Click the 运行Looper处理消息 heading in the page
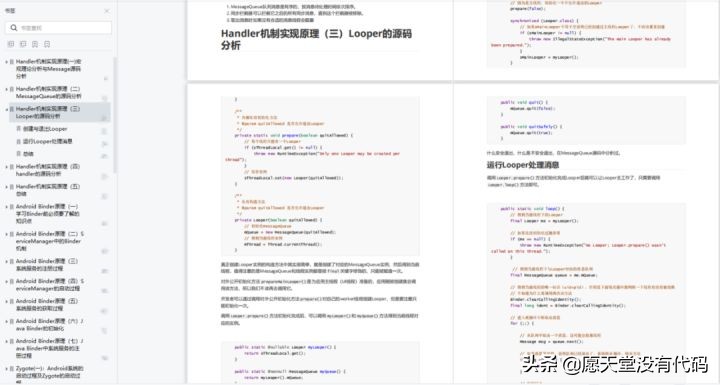This screenshot has width=720, height=385. point(523,165)
